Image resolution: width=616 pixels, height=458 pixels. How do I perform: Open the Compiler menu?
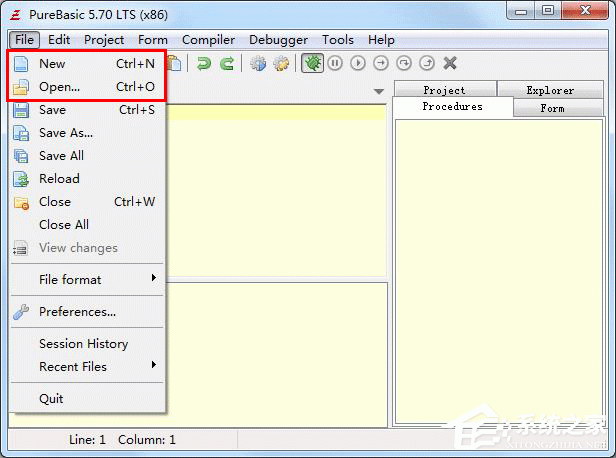click(209, 40)
